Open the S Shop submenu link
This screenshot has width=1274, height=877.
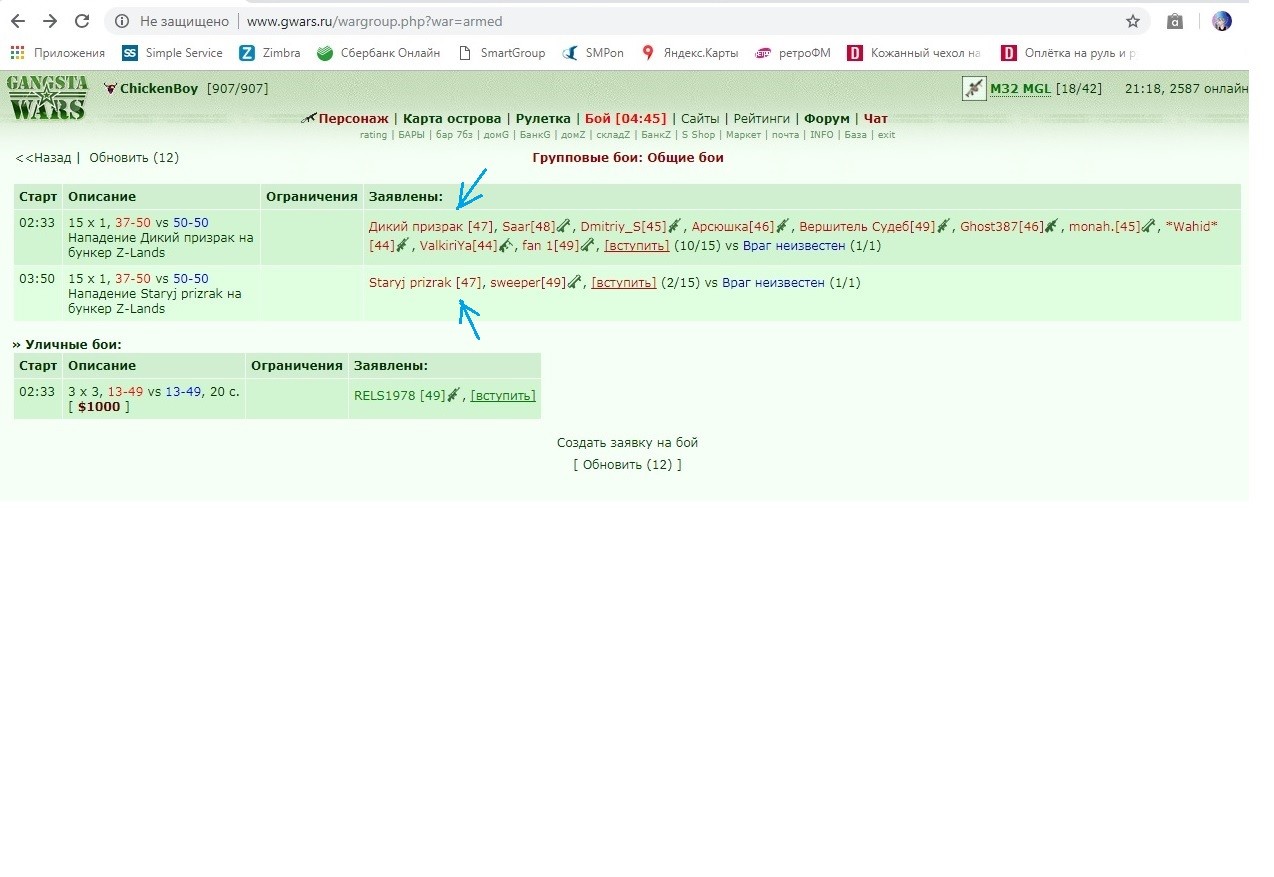tap(699, 135)
